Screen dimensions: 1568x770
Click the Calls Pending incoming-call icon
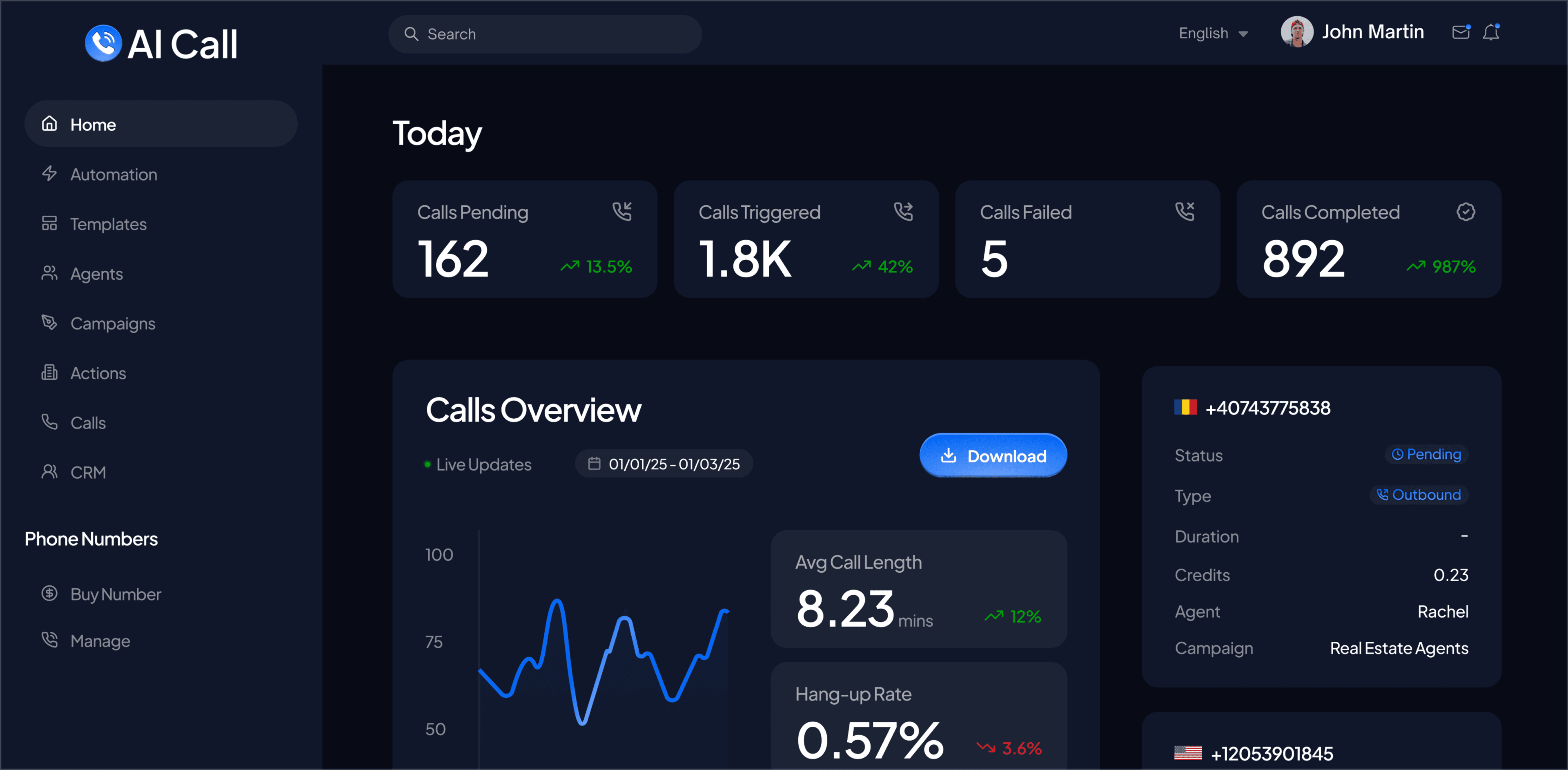(622, 211)
